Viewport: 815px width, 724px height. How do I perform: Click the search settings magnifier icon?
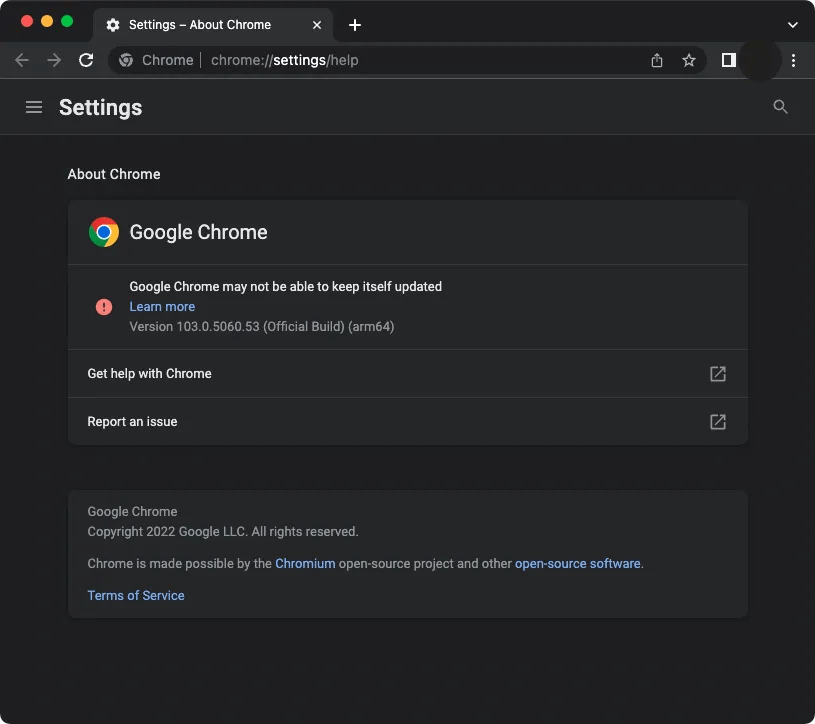point(781,107)
